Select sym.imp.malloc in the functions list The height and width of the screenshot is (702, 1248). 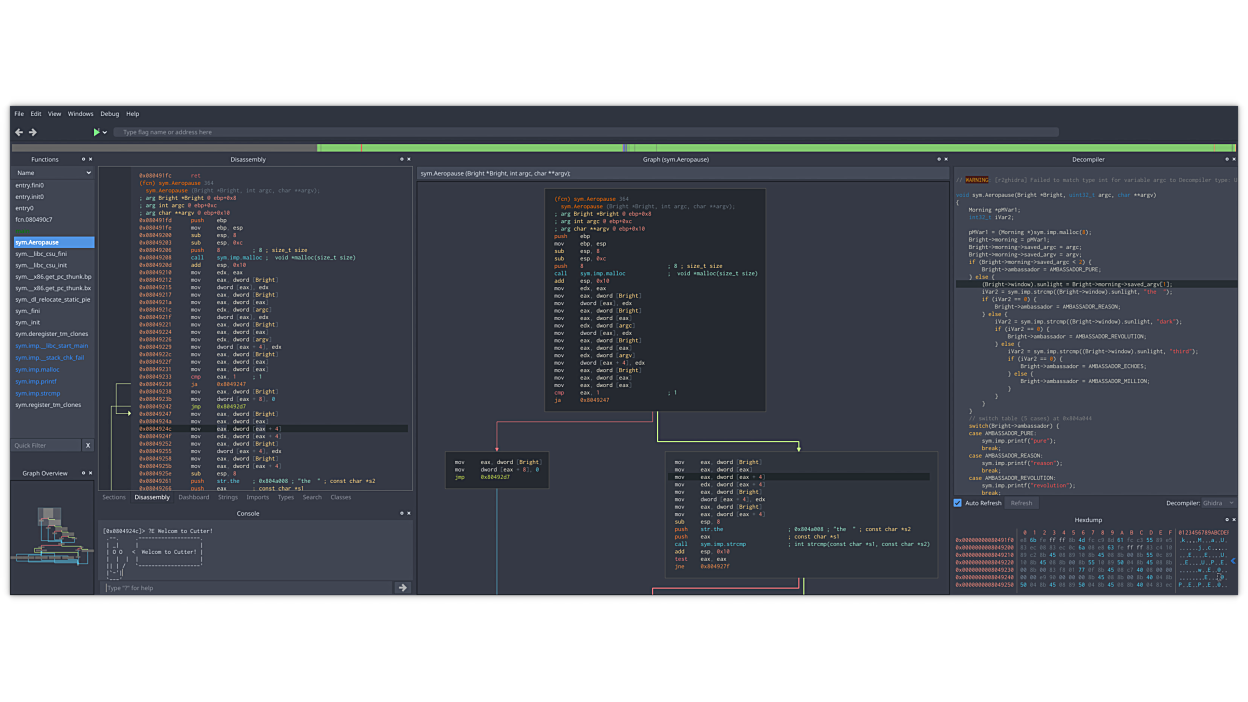tap(37, 369)
